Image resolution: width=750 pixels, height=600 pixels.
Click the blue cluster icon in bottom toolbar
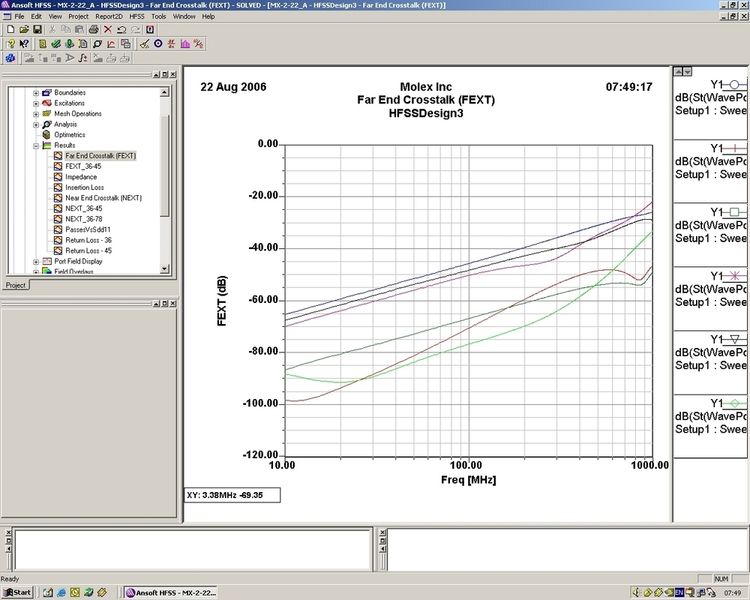pyautogui.click(x=10, y=58)
